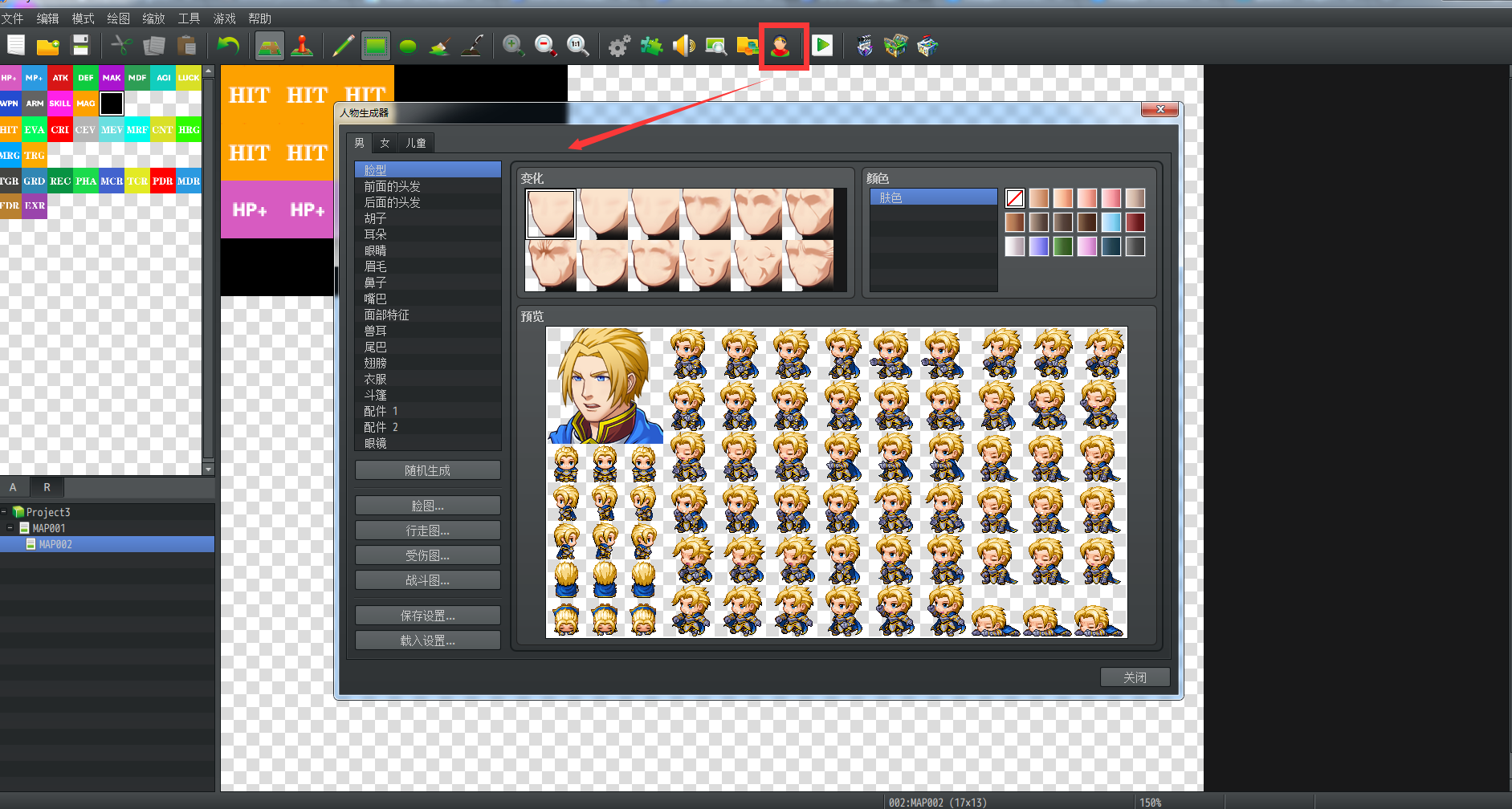Open the Database gears icon
The height and width of the screenshot is (809, 1512).
click(619, 46)
